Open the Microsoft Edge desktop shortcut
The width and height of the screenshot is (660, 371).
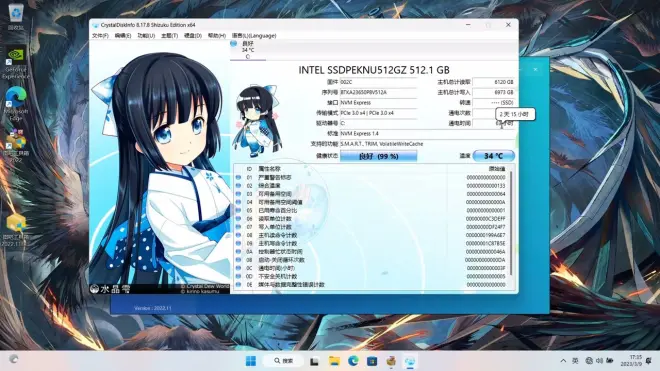tap(16, 105)
